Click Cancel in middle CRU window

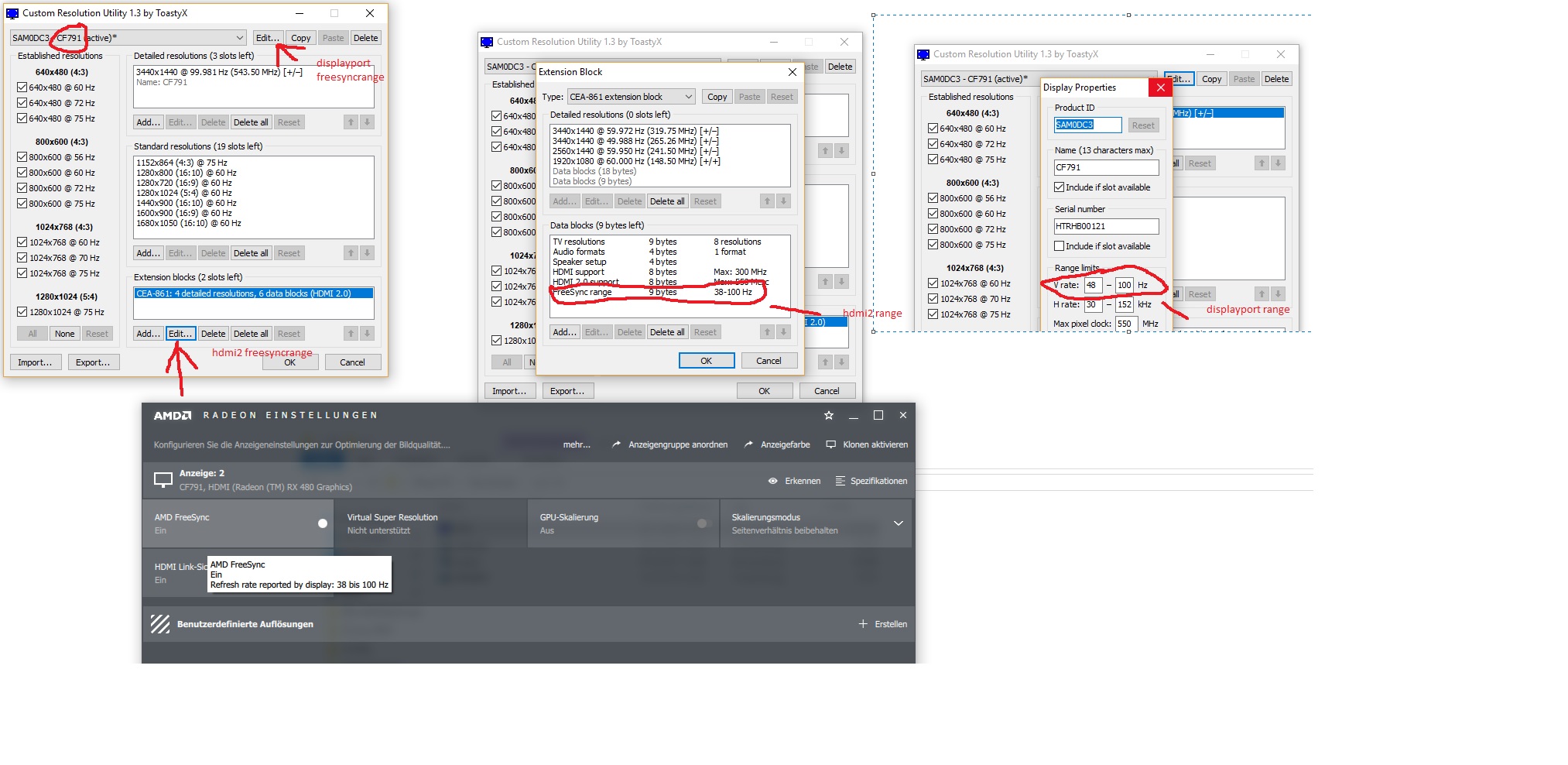[827, 391]
